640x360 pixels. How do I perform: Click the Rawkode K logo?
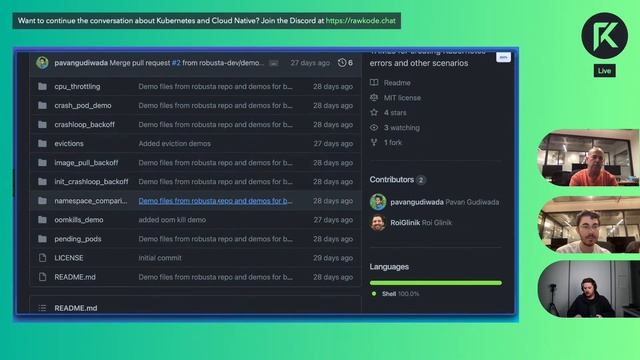click(x=604, y=36)
